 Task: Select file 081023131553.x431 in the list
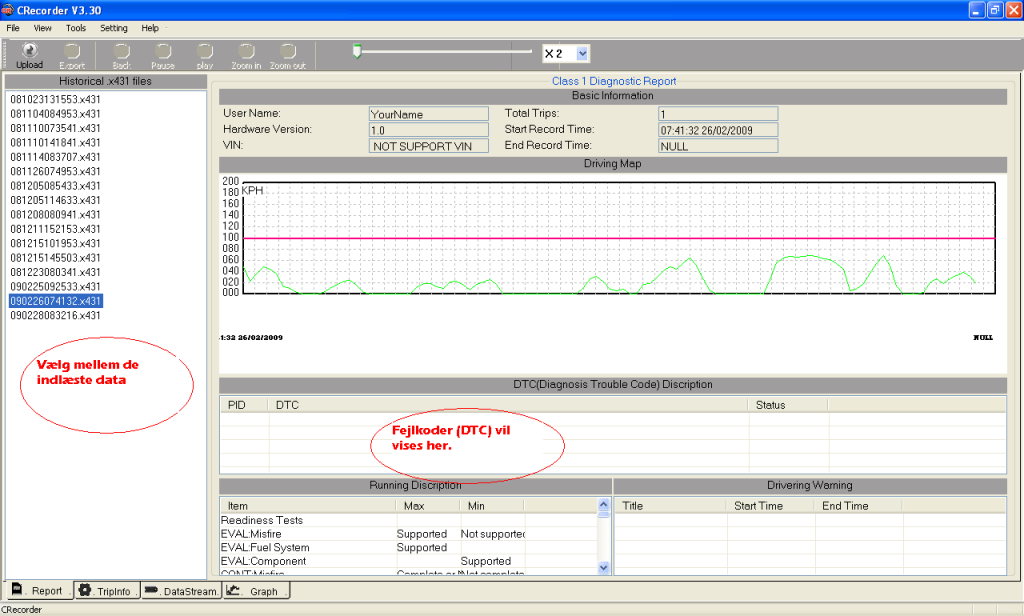(55, 100)
